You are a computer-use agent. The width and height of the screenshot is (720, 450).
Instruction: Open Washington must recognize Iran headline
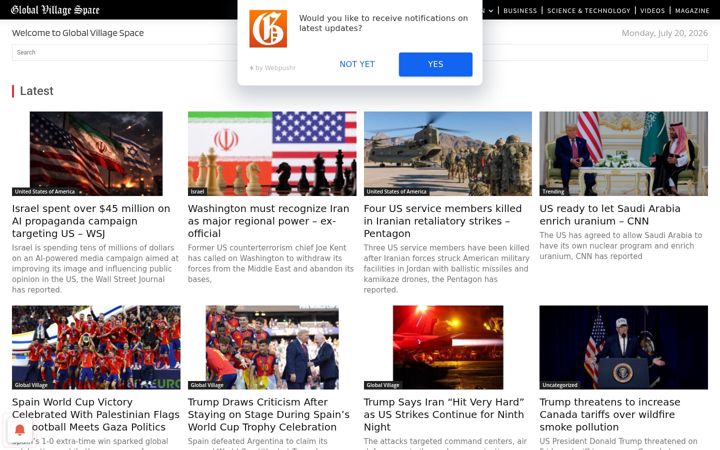269,221
